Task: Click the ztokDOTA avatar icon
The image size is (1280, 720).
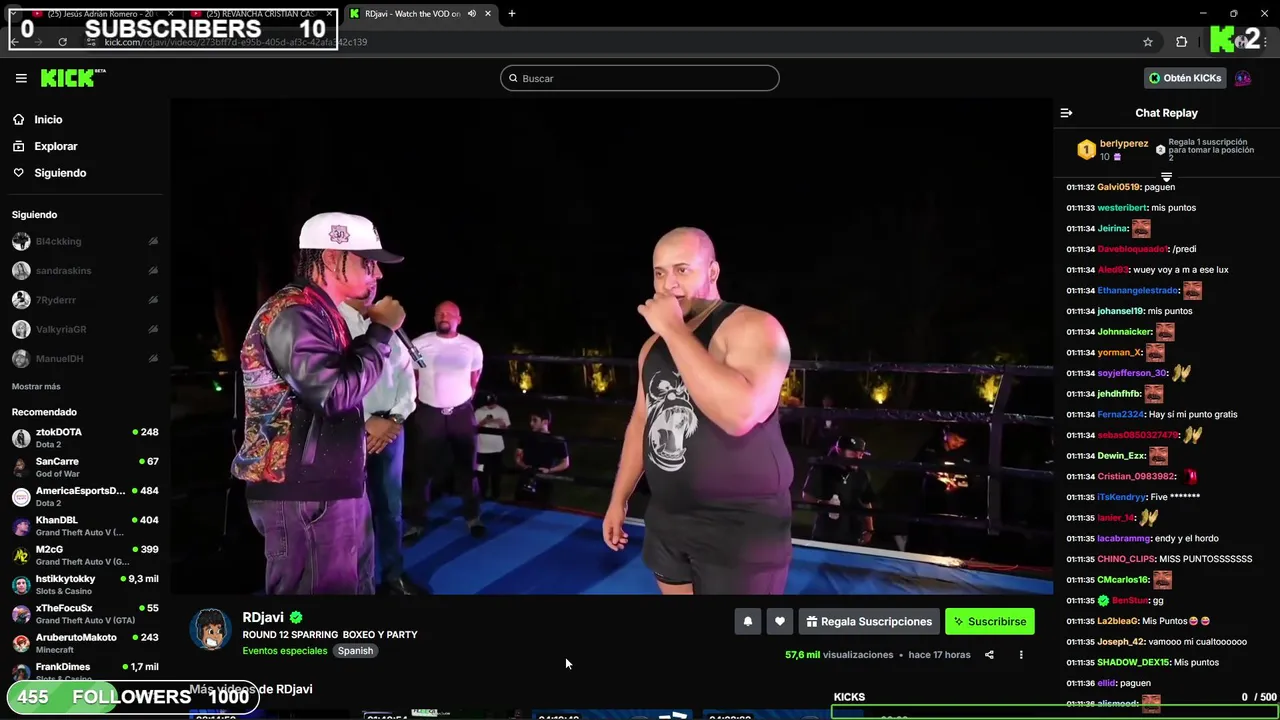Action: [x=21, y=438]
